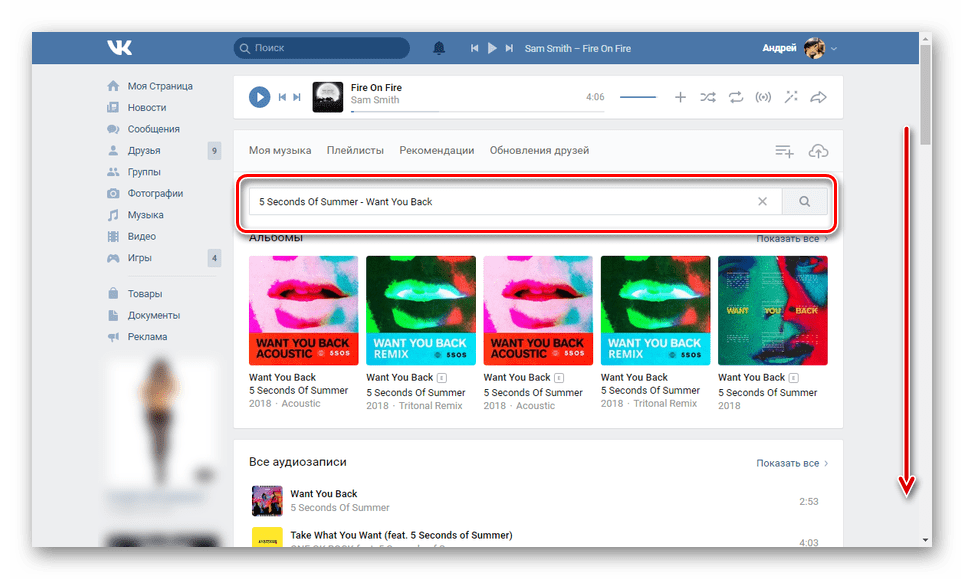Click the Игры counter badge 4

[x=214, y=258]
